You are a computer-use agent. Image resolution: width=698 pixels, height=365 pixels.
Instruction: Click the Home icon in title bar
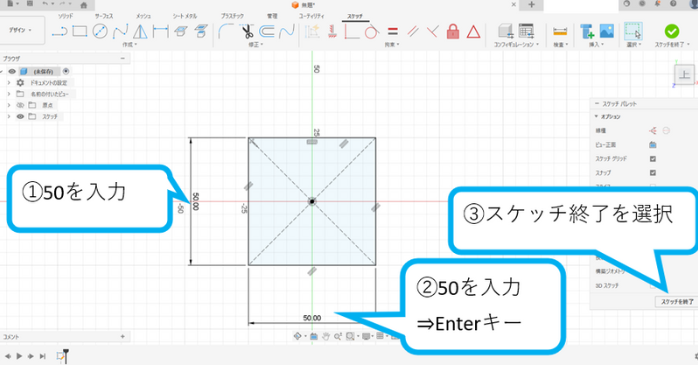pyautogui.click(x=84, y=5)
